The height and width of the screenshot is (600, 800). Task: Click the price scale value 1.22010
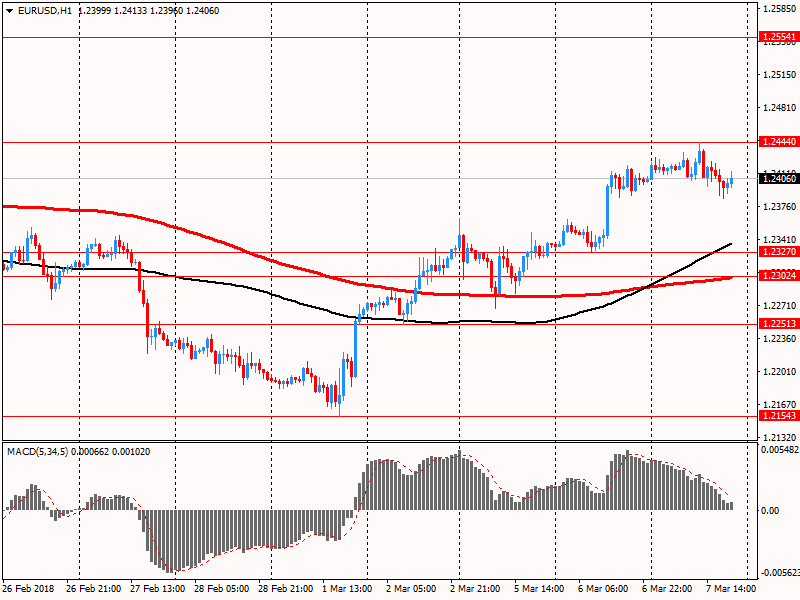(x=780, y=371)
